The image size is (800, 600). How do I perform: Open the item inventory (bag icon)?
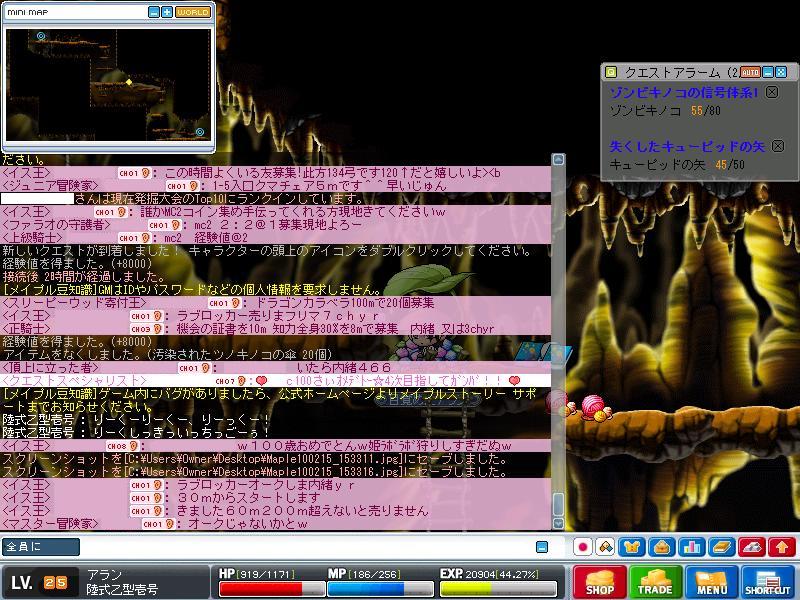[662, 547]
